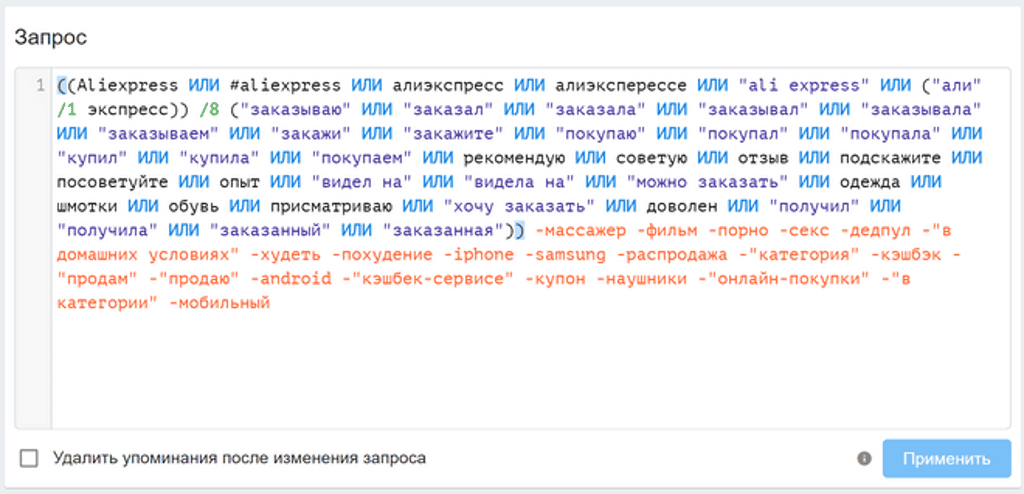Click the Применить button
The height and width of the screenshot is (494, 1024).
pos(947,459)
